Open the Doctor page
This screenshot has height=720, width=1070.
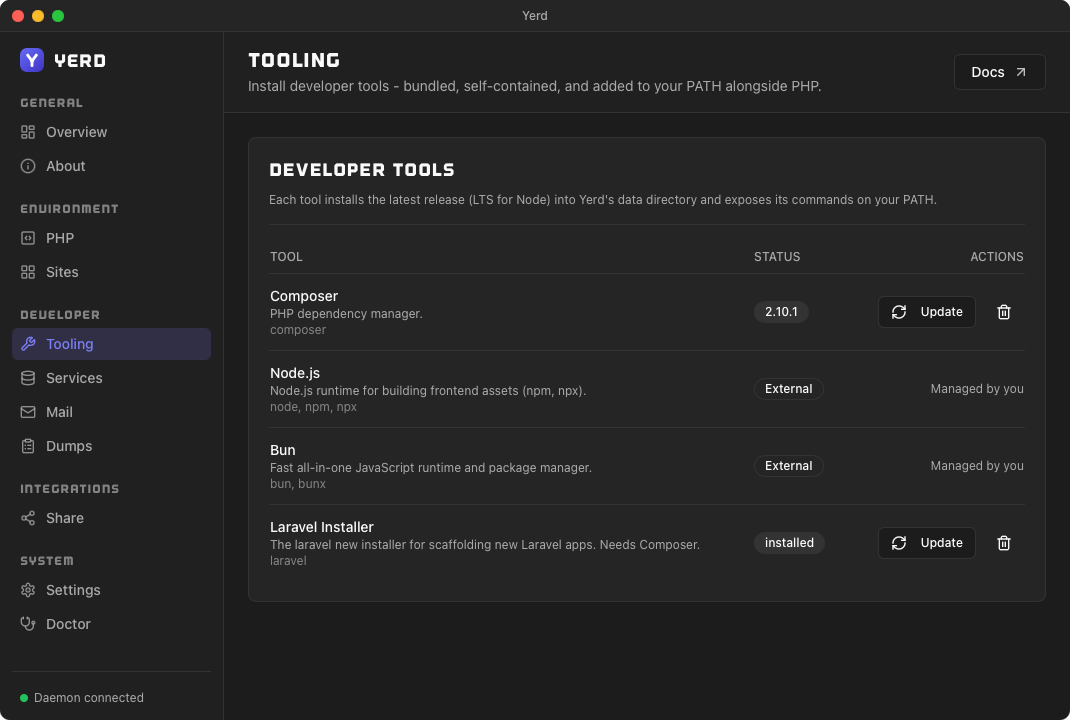pyautogui.click(x=111, y=624)
